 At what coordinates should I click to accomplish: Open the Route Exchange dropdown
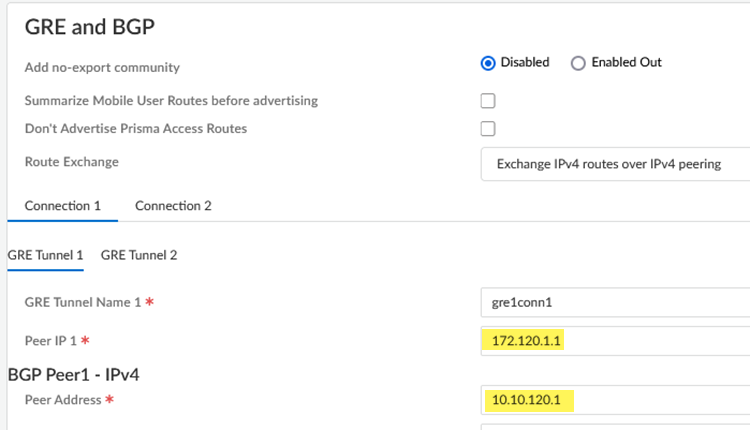(614, 164)
